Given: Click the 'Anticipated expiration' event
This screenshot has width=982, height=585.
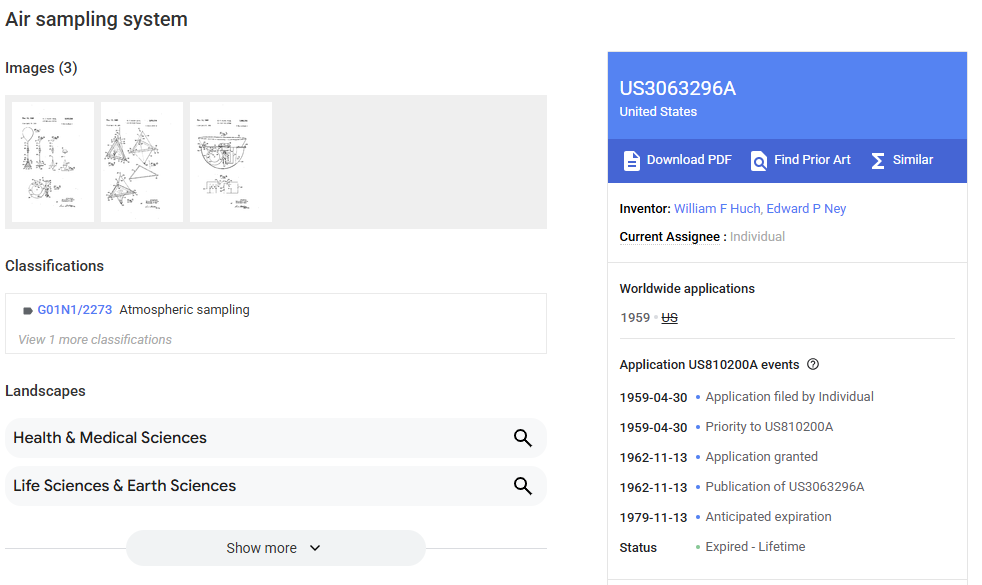Looking at the screenshot, I should (x=768, y=517).
